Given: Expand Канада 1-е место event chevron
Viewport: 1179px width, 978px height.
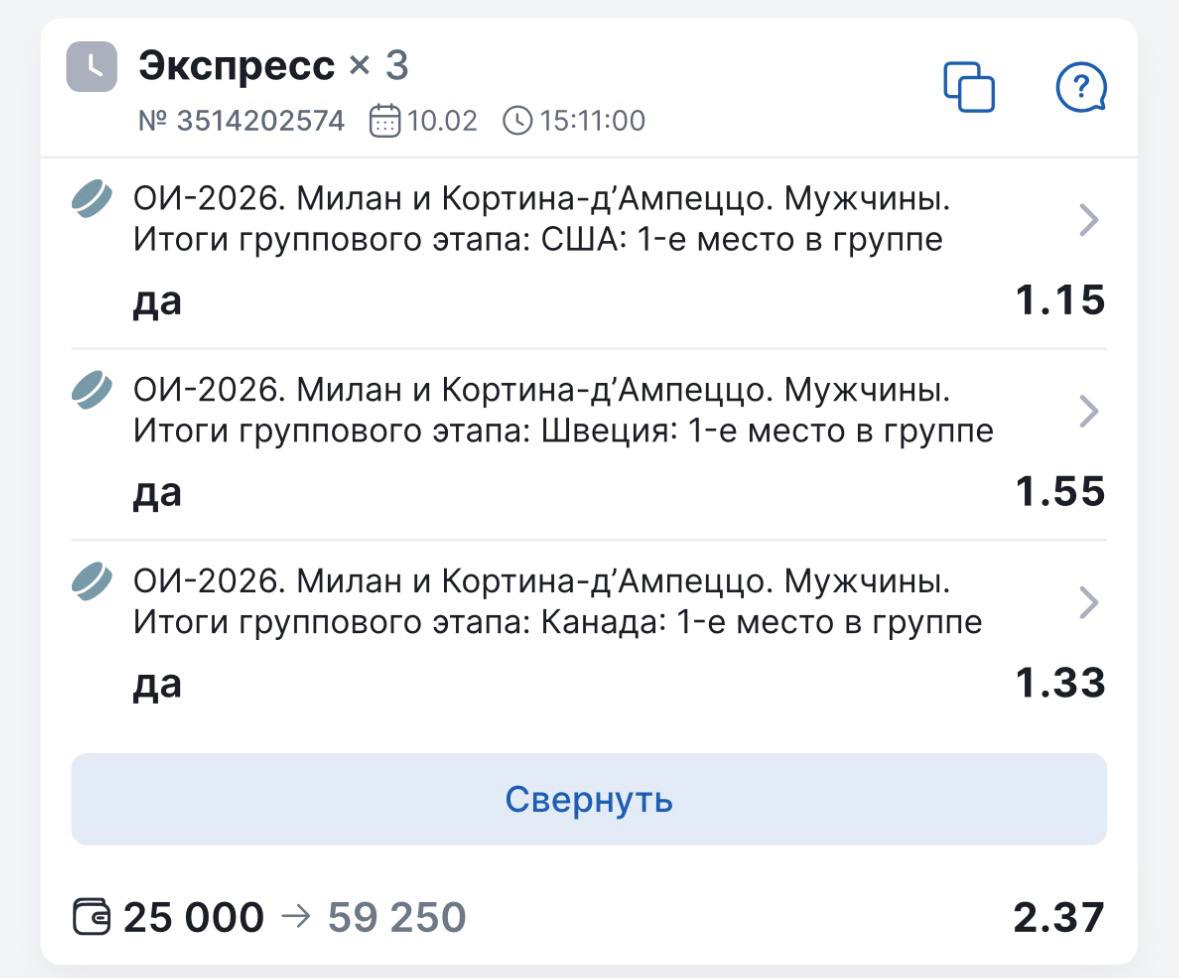Looking at the screenshot, I should point(1089,602).
